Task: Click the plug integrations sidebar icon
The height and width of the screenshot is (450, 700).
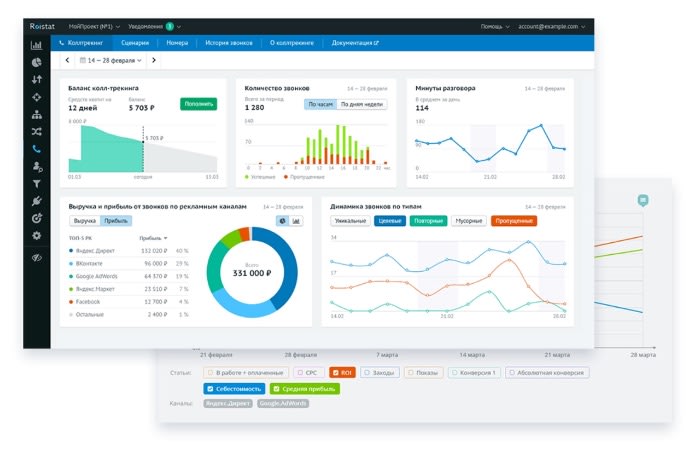Action: [x=37, y=201]
